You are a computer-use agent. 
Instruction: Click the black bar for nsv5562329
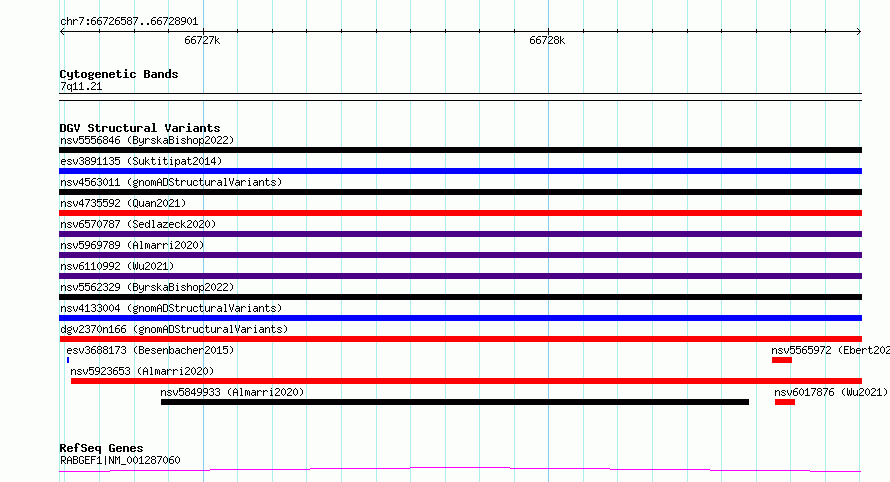pyautogui.click(x=460, y=297)
